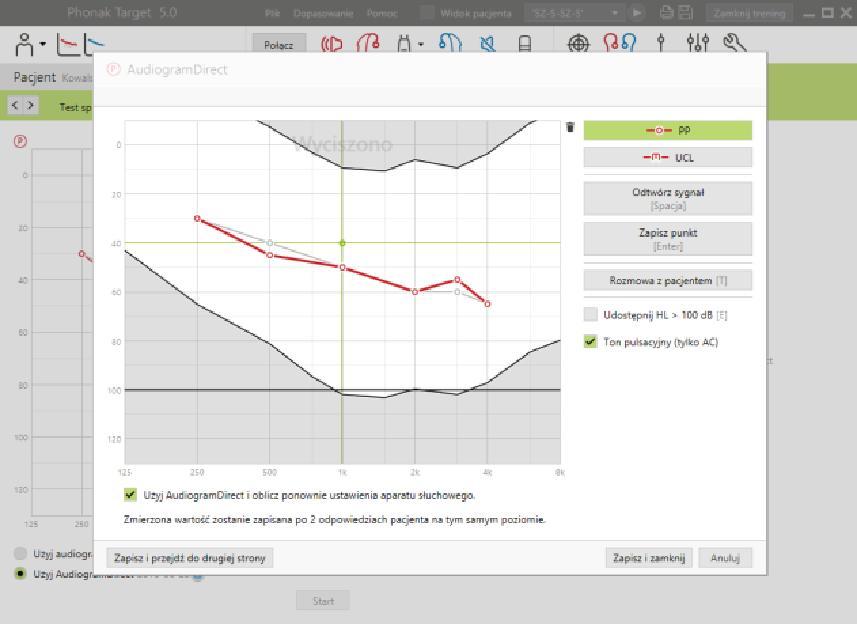Screen dimensions: 857x624
Task: Select the 'UCL' curve button
Action: [667, 157]
